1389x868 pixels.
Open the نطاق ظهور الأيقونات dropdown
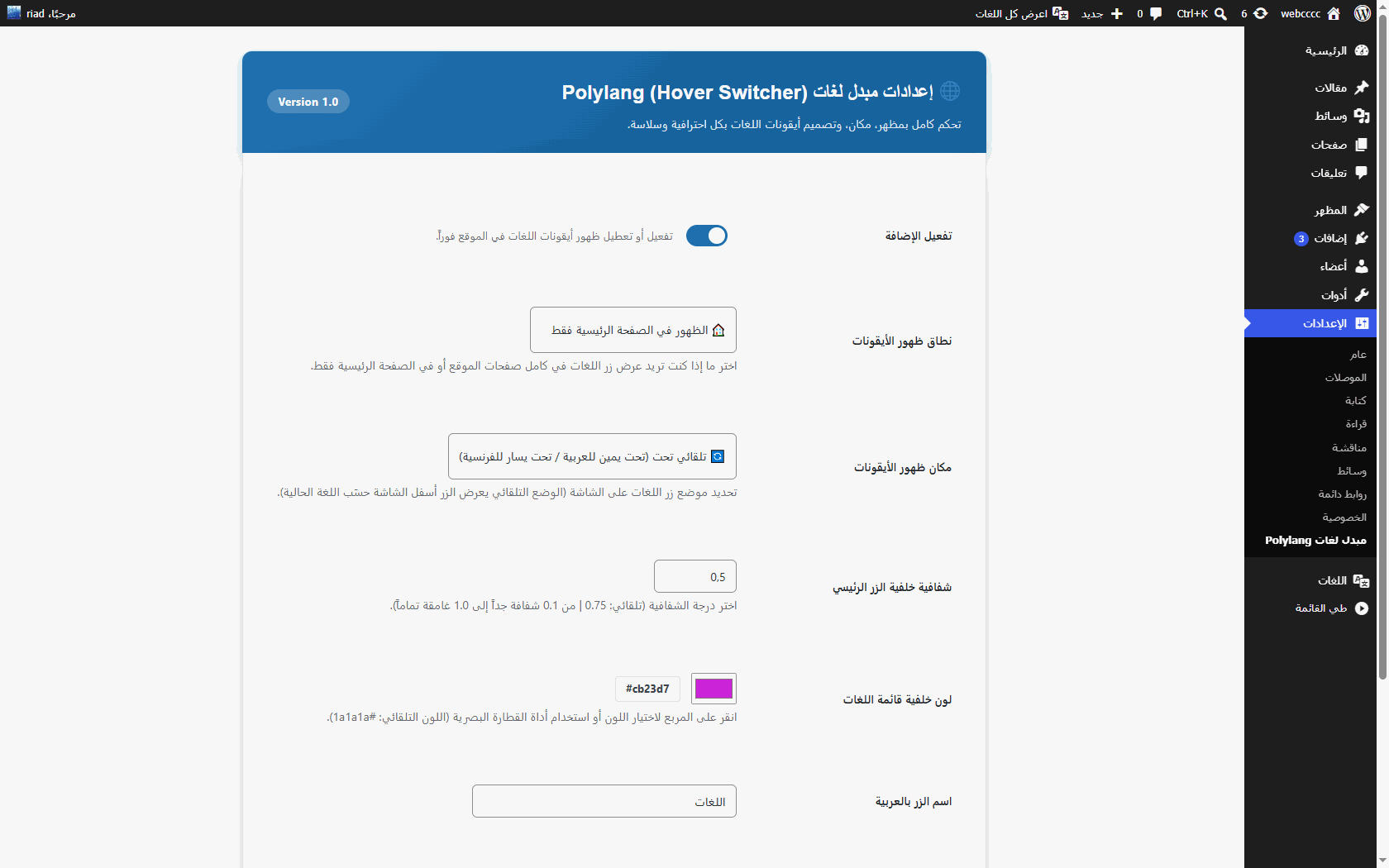(633, 330)
